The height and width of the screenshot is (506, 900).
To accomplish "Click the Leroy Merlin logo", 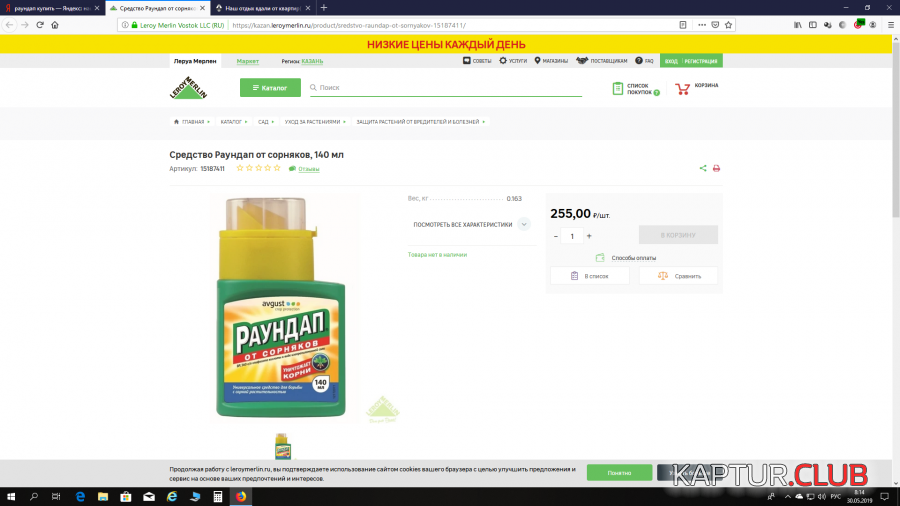I will 188,88.
